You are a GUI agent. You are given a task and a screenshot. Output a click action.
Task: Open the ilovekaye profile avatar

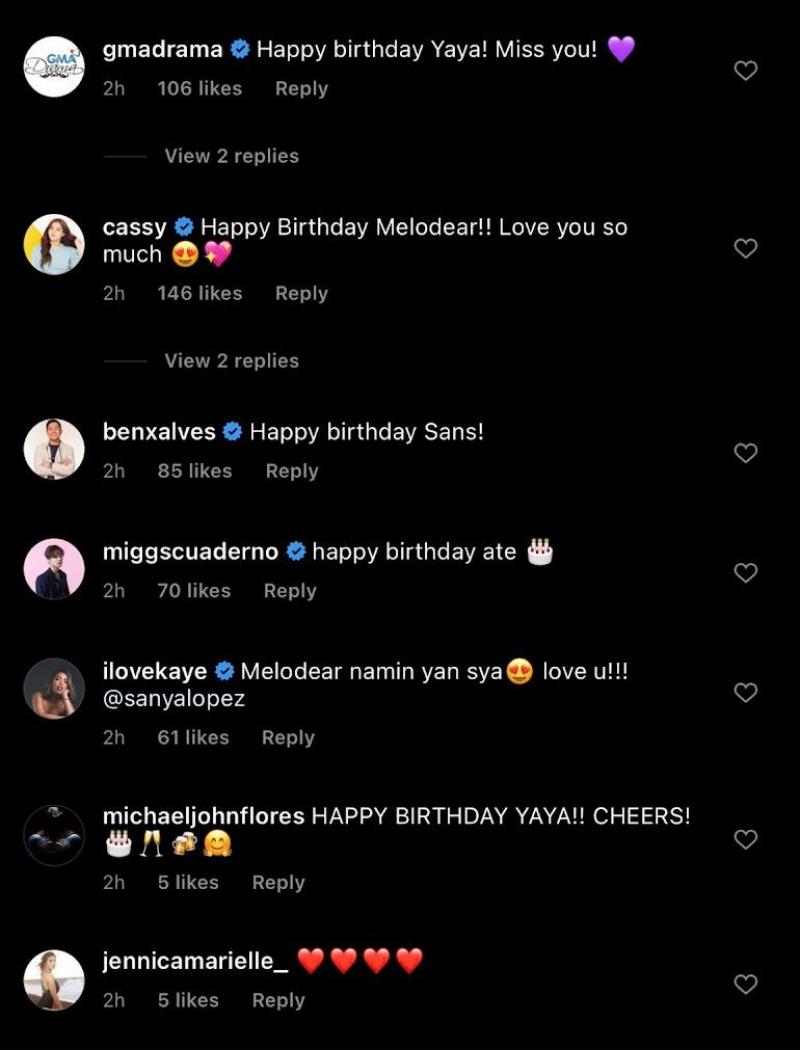point(54,688)
